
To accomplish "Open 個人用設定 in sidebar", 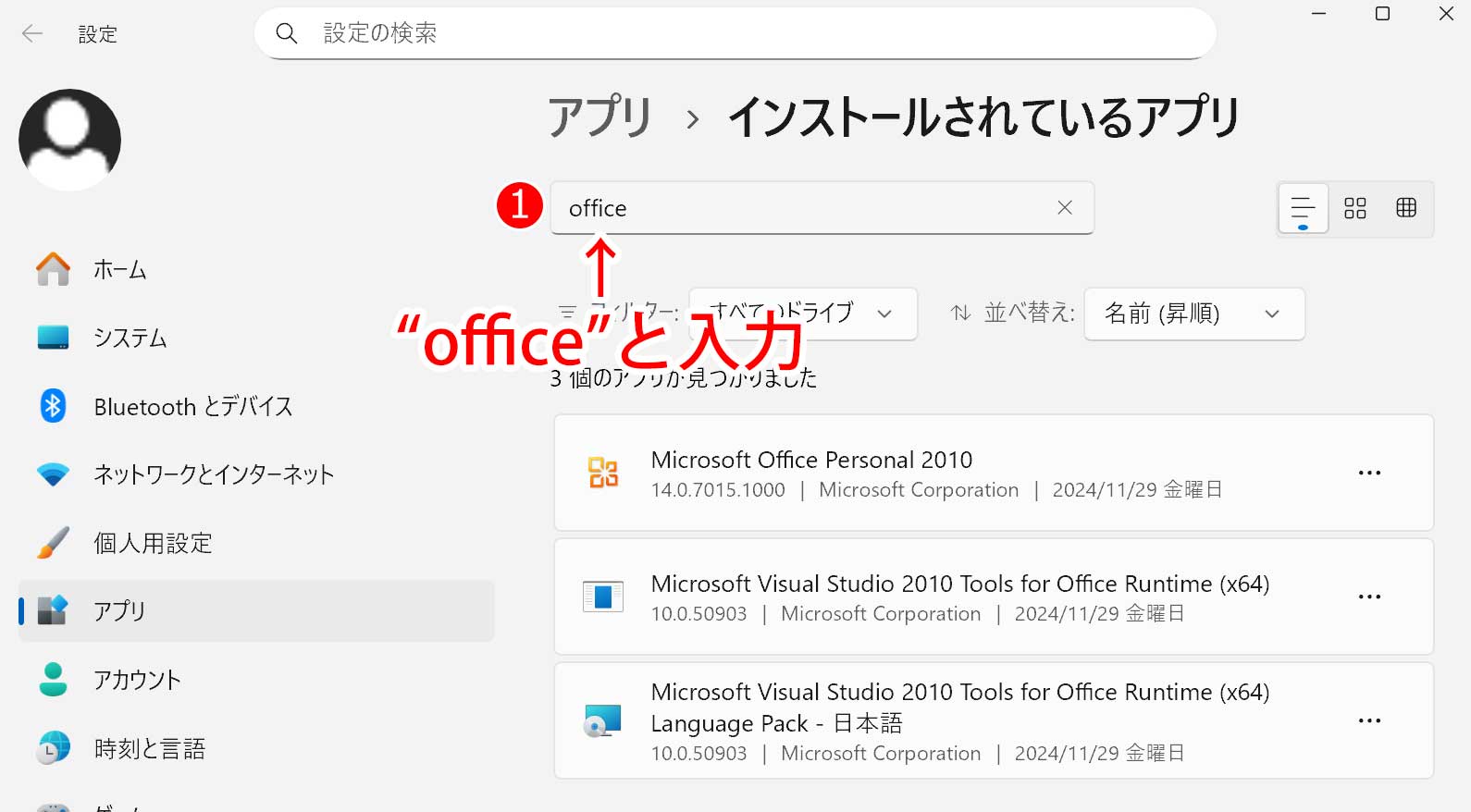I will point(256,543).
